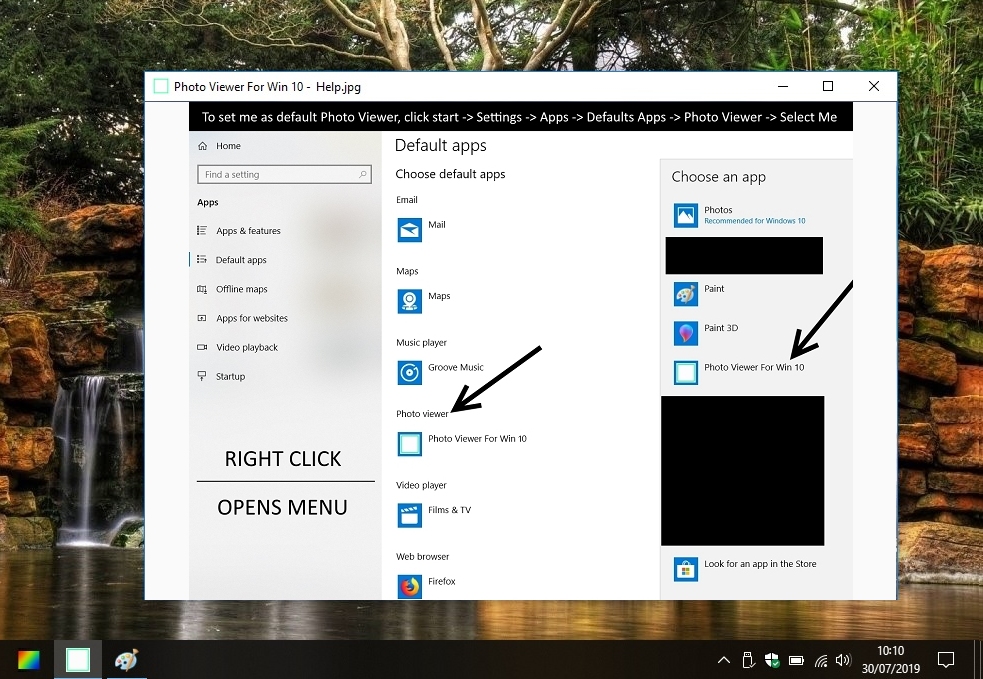Viewport: 983px width, 679px height.
Task: Click the "Choose an app" panel heading
Action: pyautogui.click(x=718, y=177)
